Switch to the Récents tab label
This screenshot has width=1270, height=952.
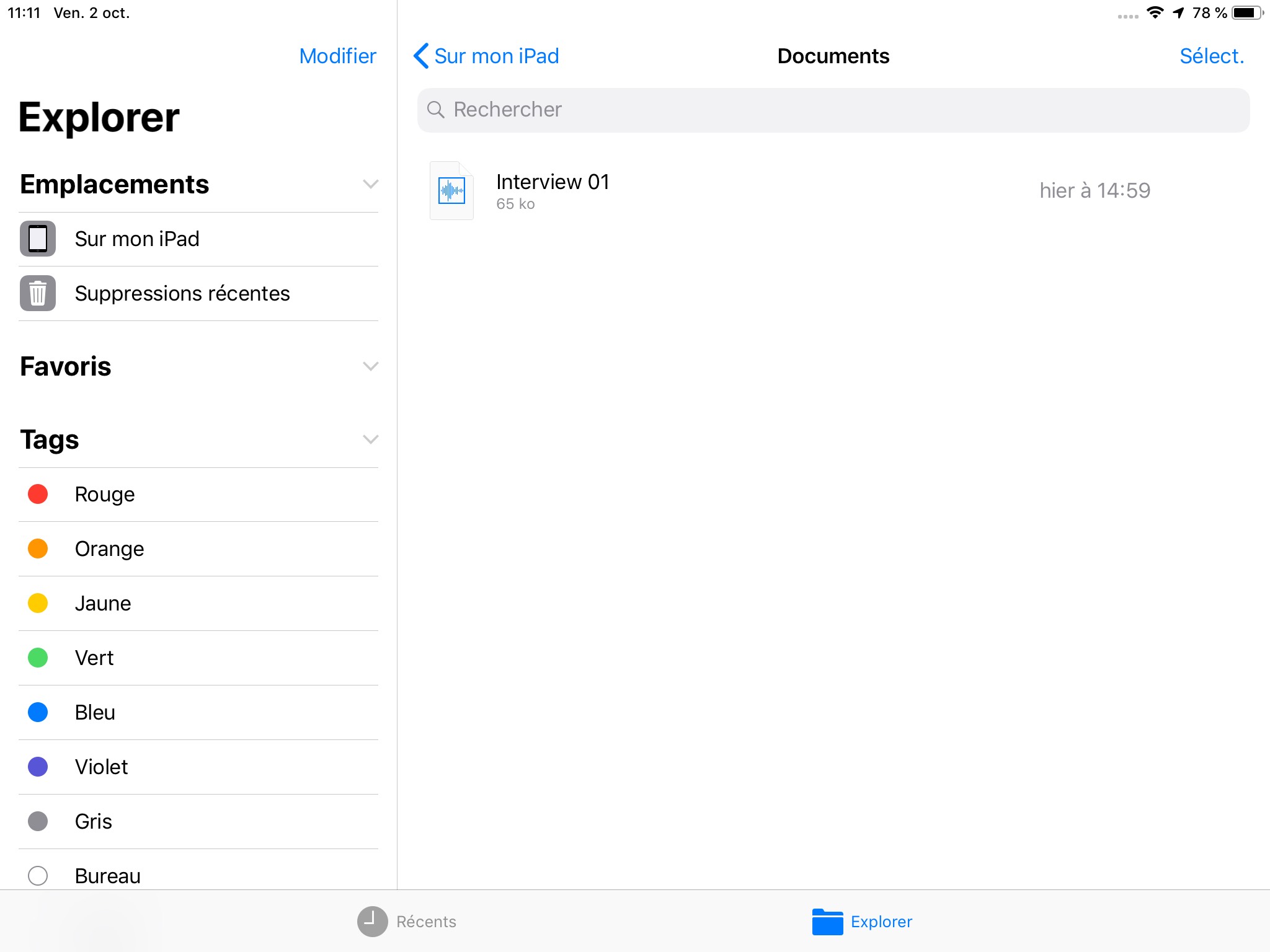[426, 922]
